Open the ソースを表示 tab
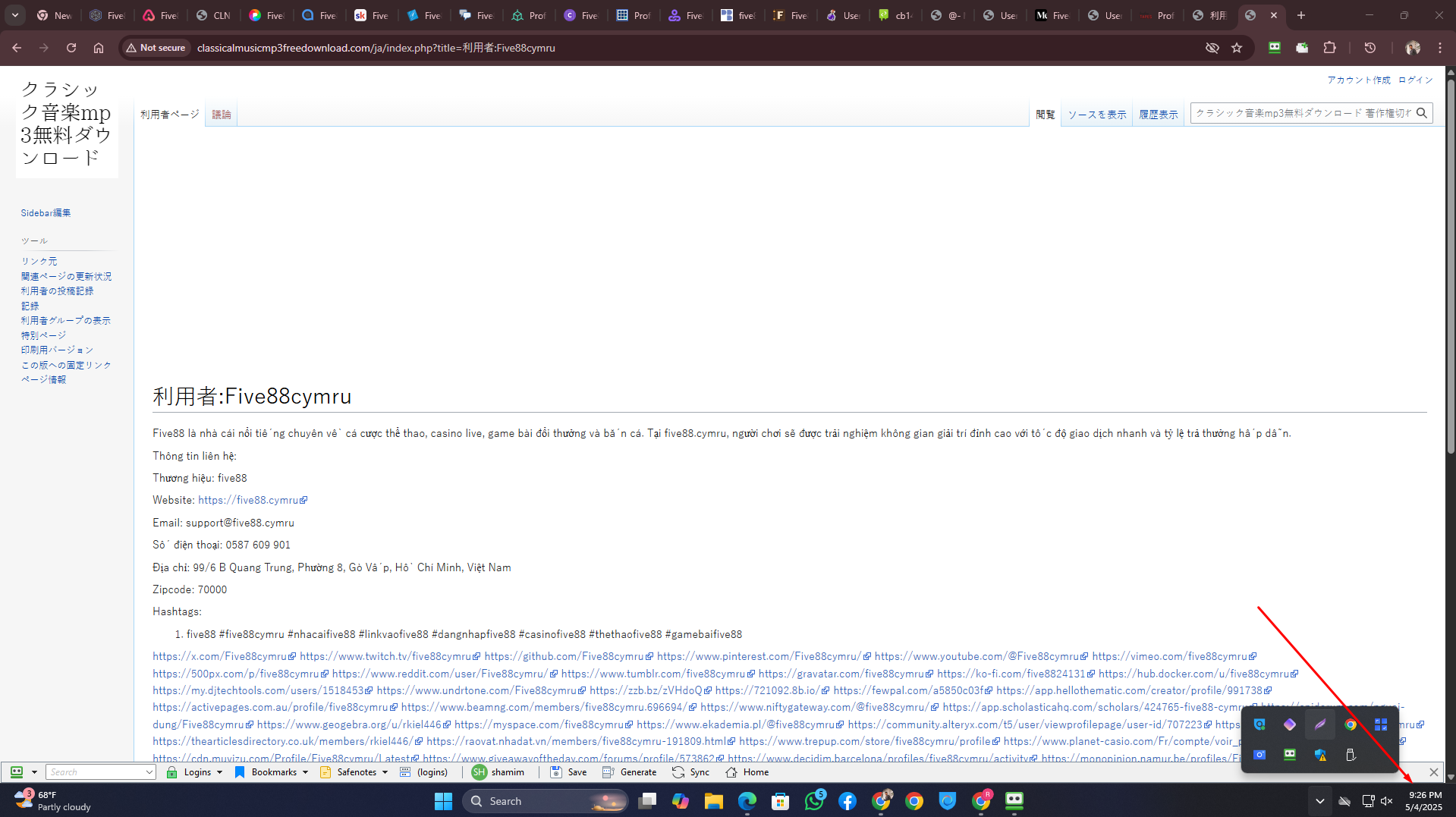This screenshot has width=1456, height=817. pos(1097,114)
